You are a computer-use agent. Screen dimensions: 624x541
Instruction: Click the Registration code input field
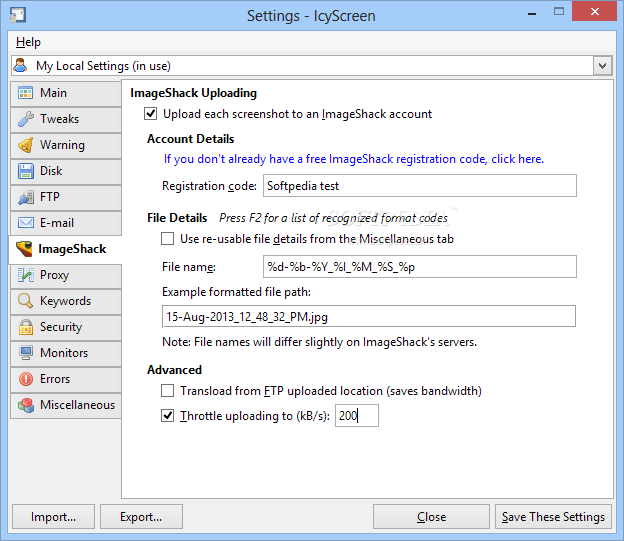pos(420,186)
